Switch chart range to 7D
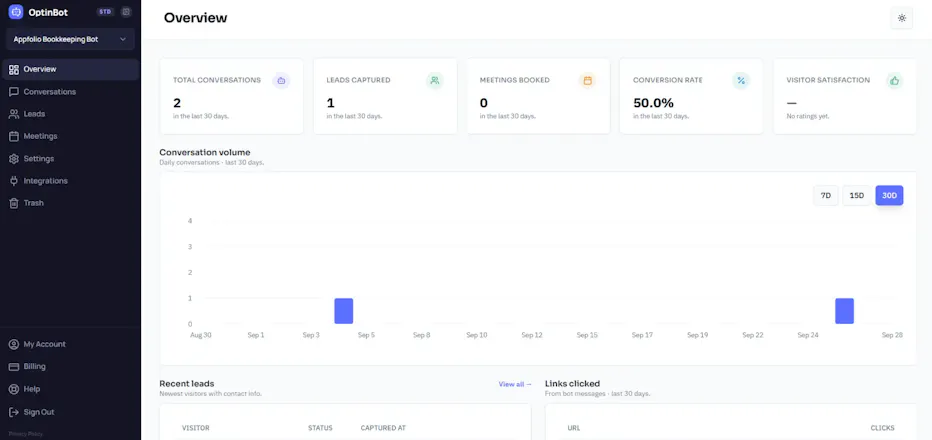This screenshot has height=440, width=932. click(x=826, y=196)
